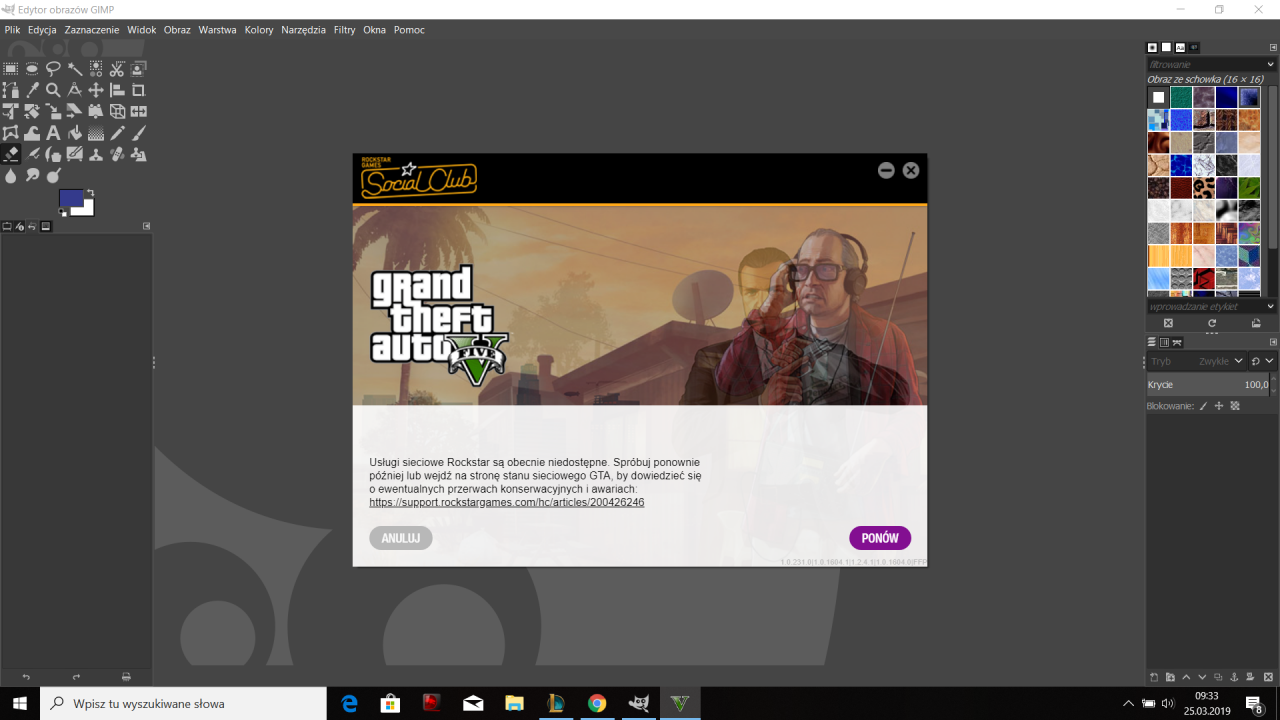Open the Plik menu
The image size is (1280, 720).
point(12,30)
